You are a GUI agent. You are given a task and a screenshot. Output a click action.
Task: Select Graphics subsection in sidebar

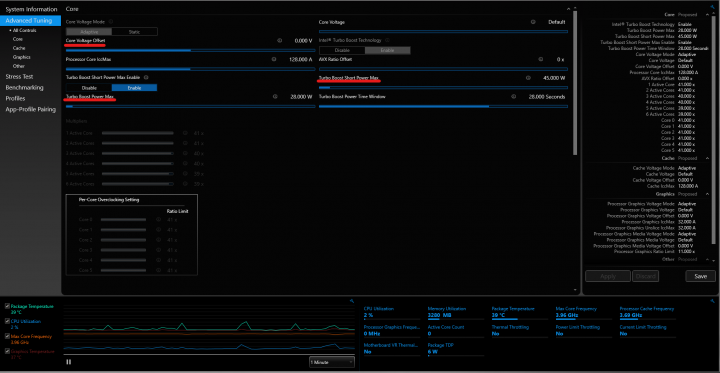(22, 57)
